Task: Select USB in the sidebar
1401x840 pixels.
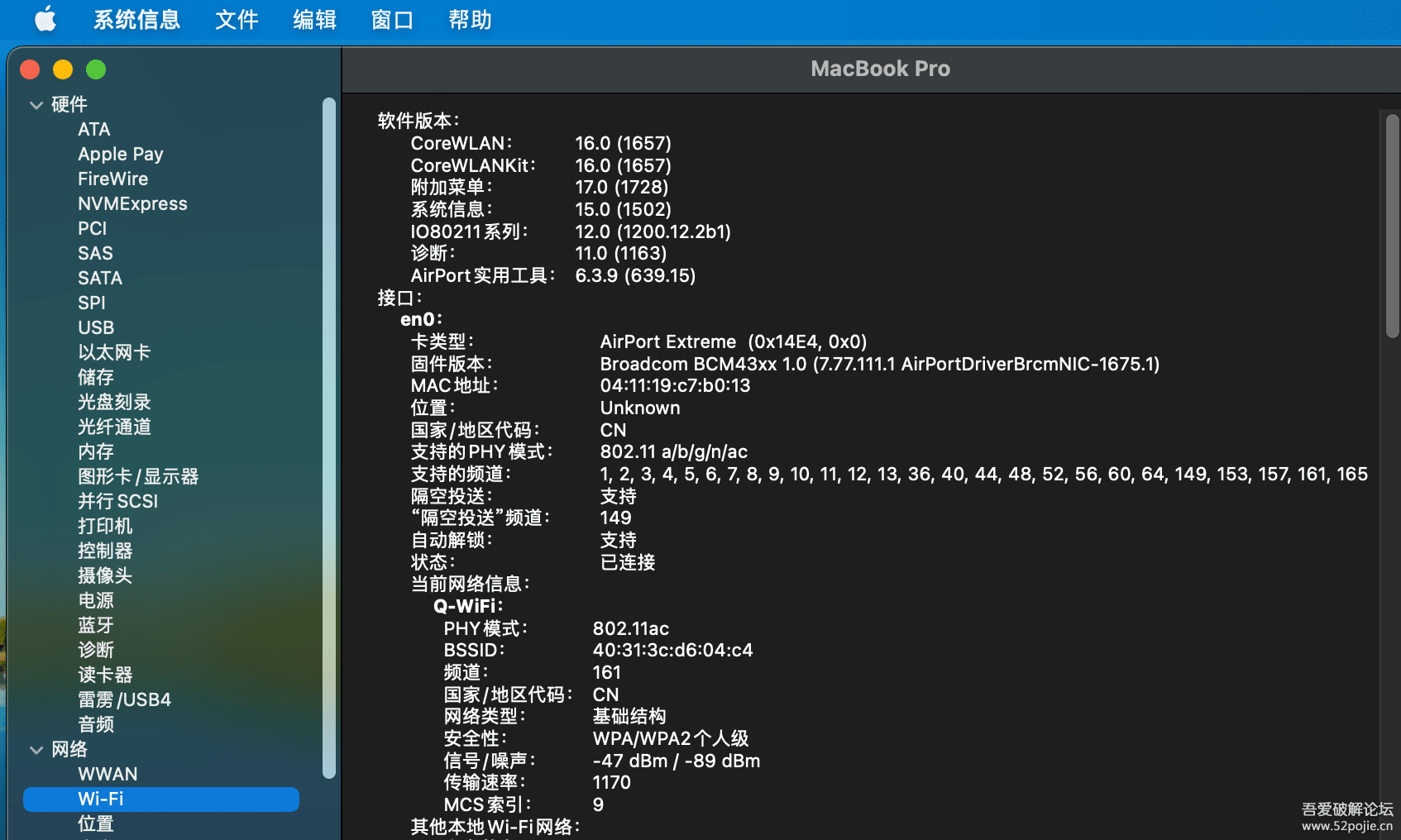Action: tap(96, 328)
